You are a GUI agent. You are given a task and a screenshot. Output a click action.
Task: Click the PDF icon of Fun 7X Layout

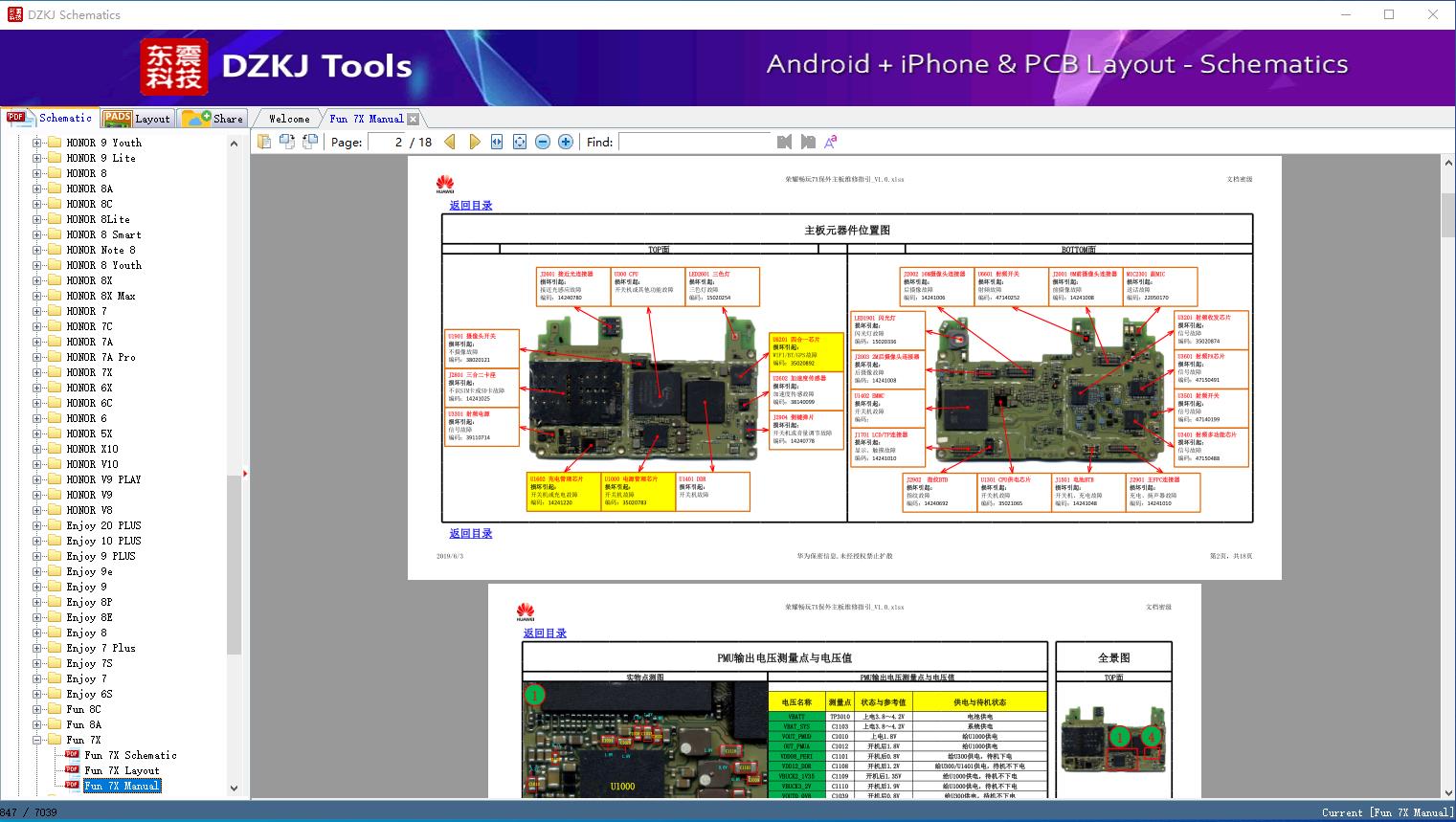(72, 770)
